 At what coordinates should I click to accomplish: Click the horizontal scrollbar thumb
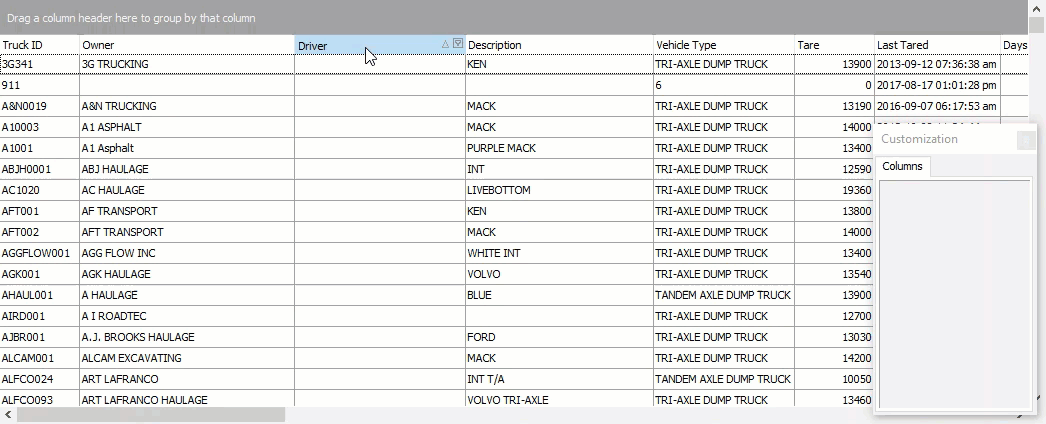click(150, 414)
